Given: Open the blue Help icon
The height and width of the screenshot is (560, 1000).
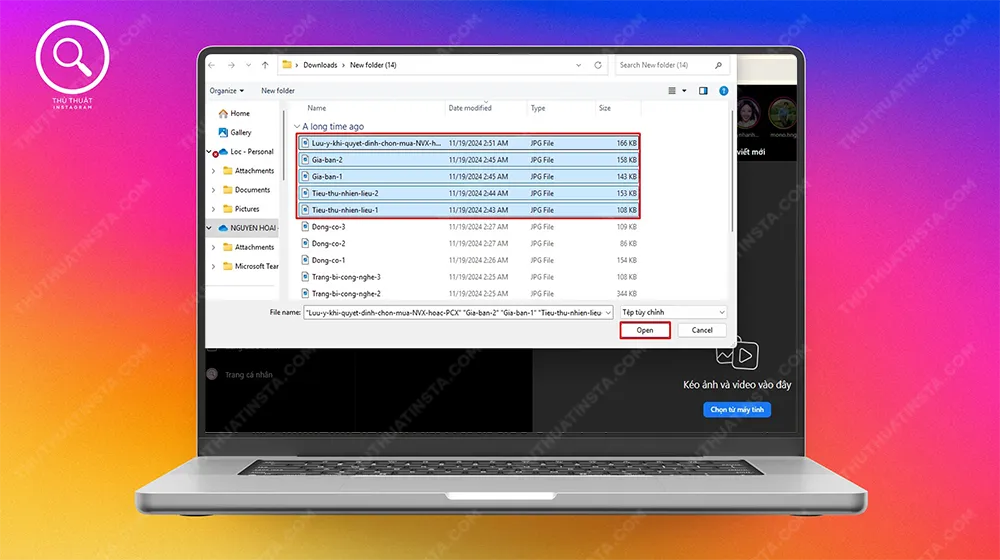Looking at the screenshot, I should pos(723,91).
